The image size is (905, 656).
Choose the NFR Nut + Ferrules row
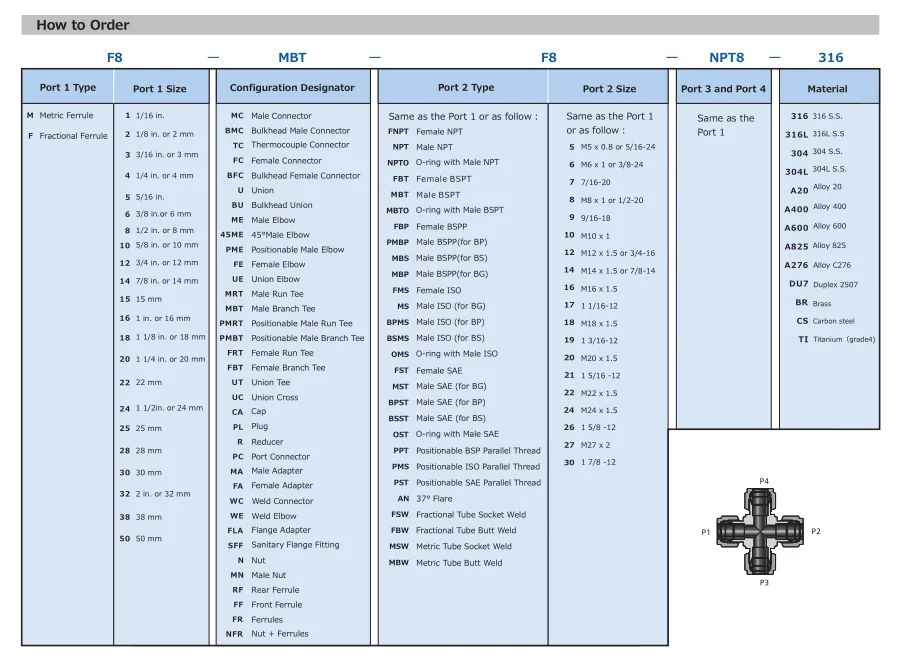[x=267, y=634]
